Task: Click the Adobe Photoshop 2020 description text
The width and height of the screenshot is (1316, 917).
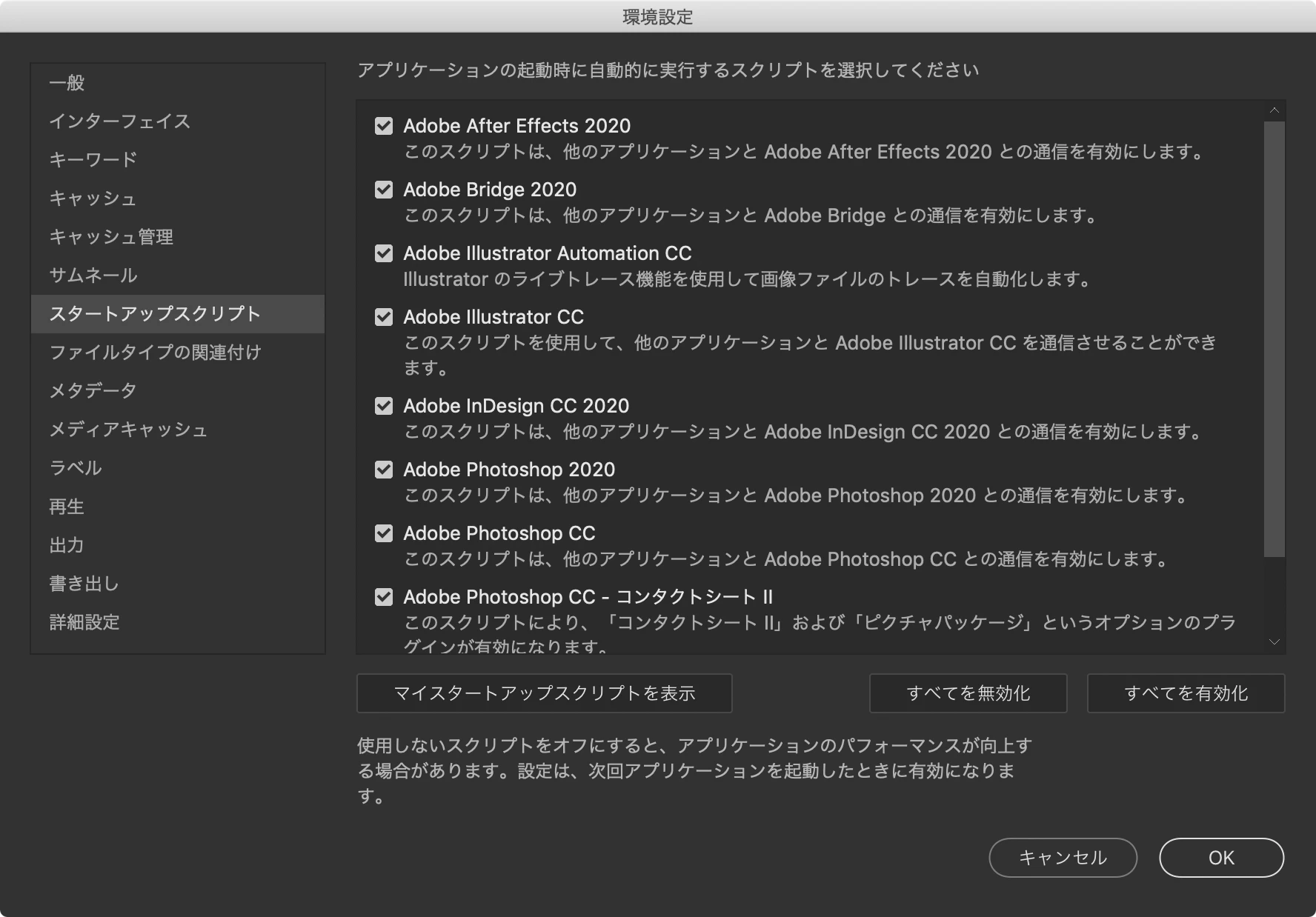Action: point(797,496)
